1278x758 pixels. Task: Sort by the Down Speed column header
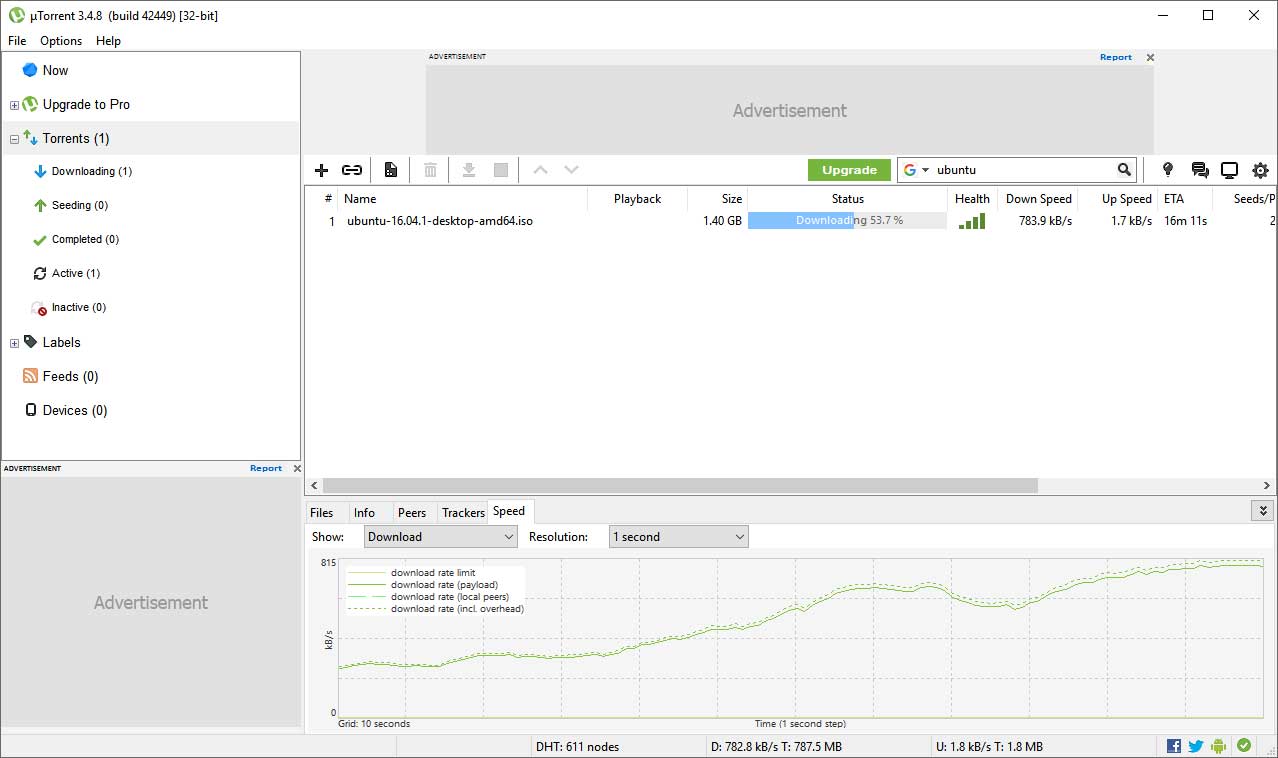[1038, 199]
